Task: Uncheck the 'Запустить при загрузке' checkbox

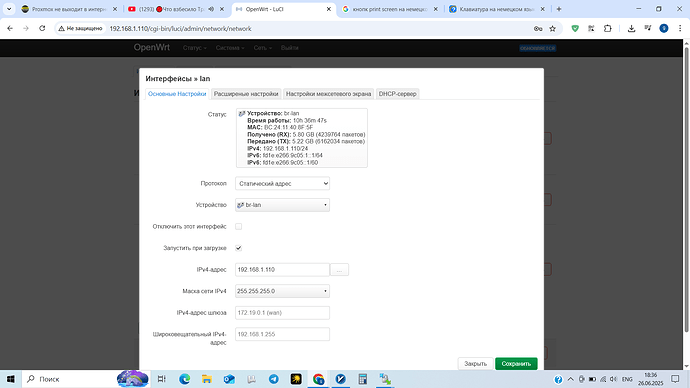Action: click(239, 248)
